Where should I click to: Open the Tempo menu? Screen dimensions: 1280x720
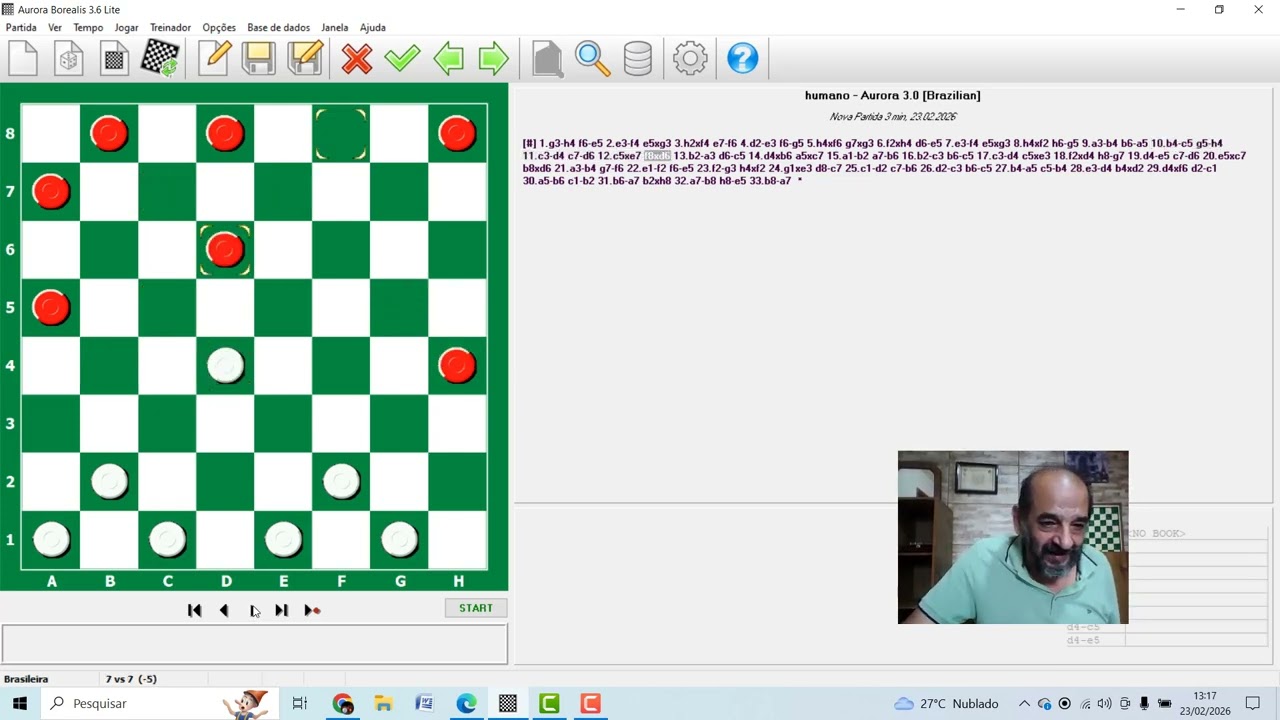(x=88, y=27)
